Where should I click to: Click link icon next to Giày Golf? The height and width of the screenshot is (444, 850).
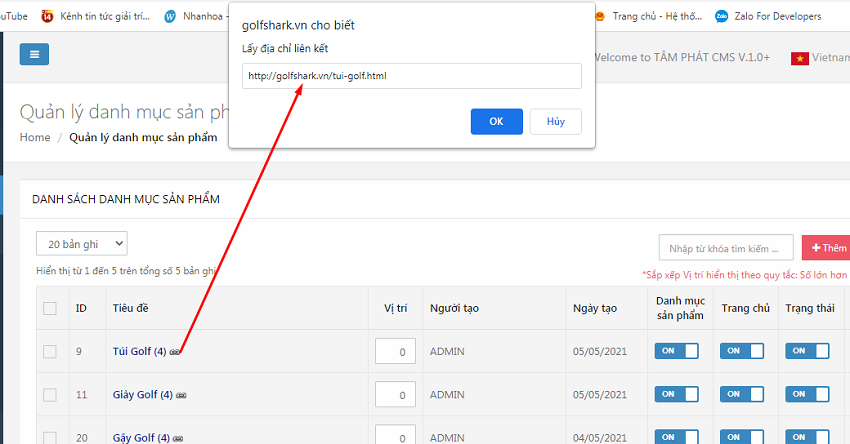click(x=181, y=395)
